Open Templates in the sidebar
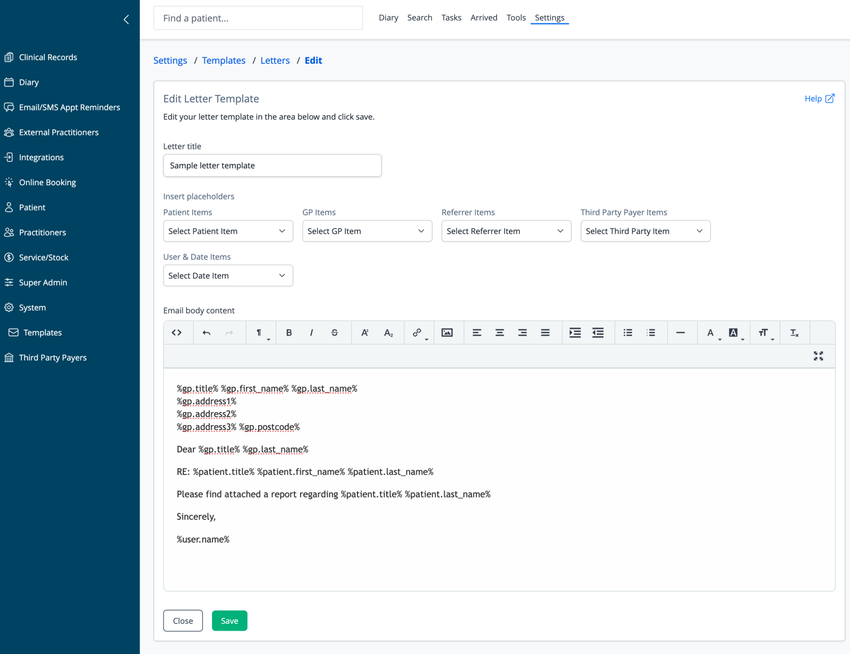This screenshot has width=850, height=654. click(x=42, y=332)
